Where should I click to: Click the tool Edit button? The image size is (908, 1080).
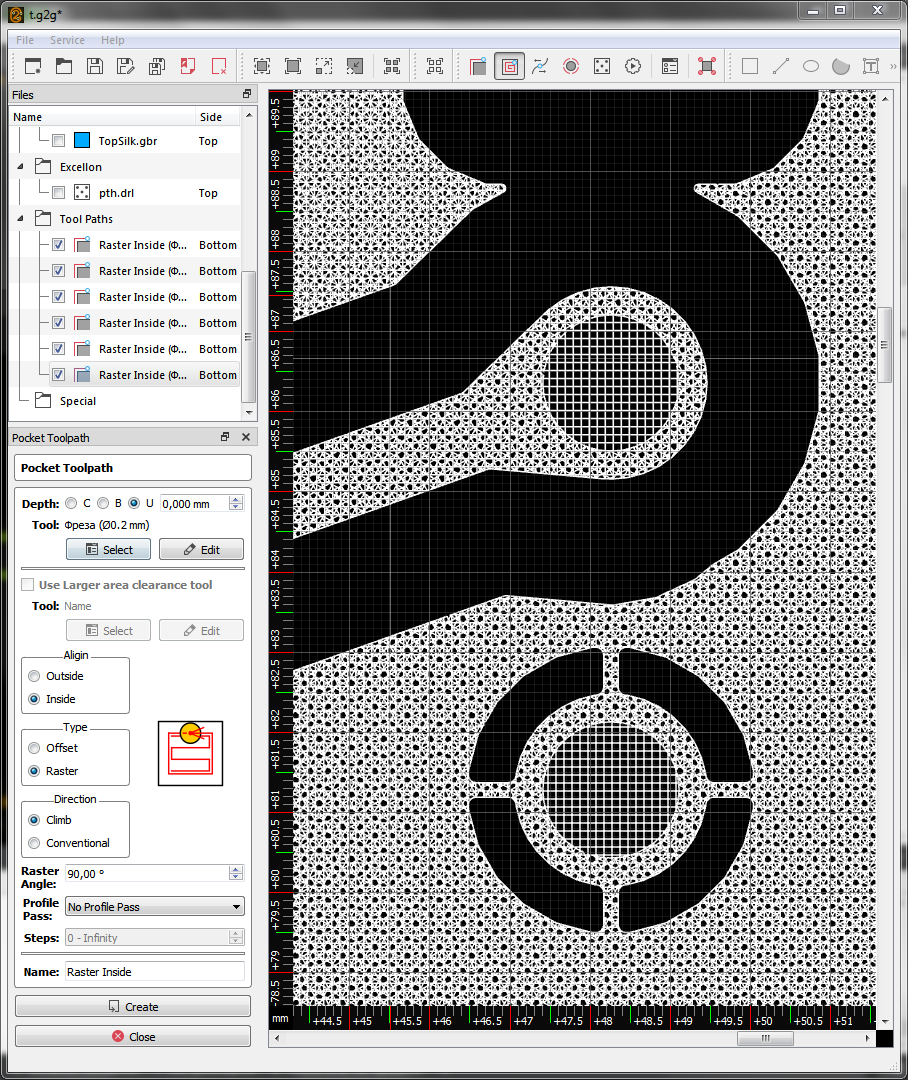[x=201, y=550]
